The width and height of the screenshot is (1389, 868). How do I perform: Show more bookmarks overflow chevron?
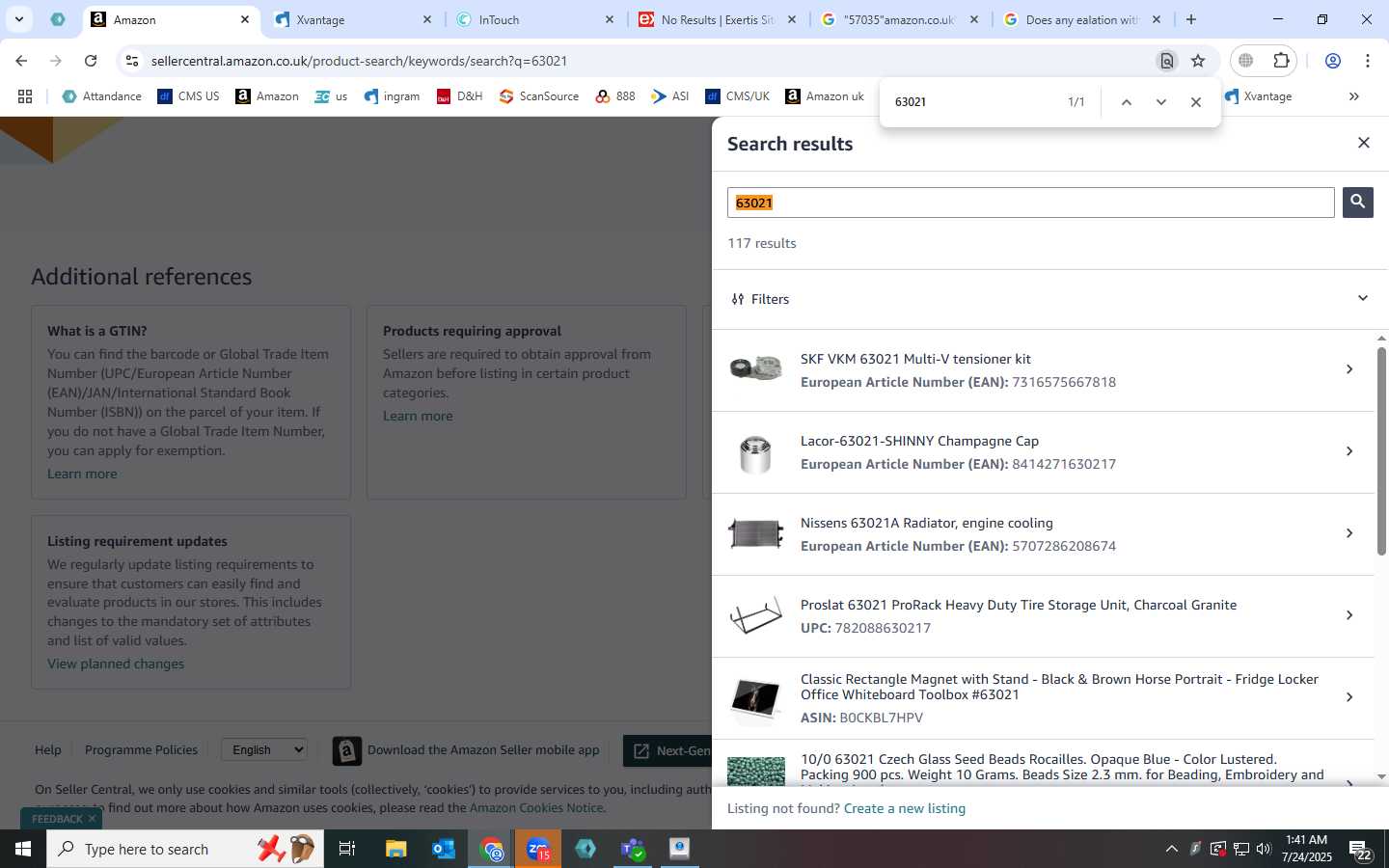pyautogui.click(x=1353, y=96)
